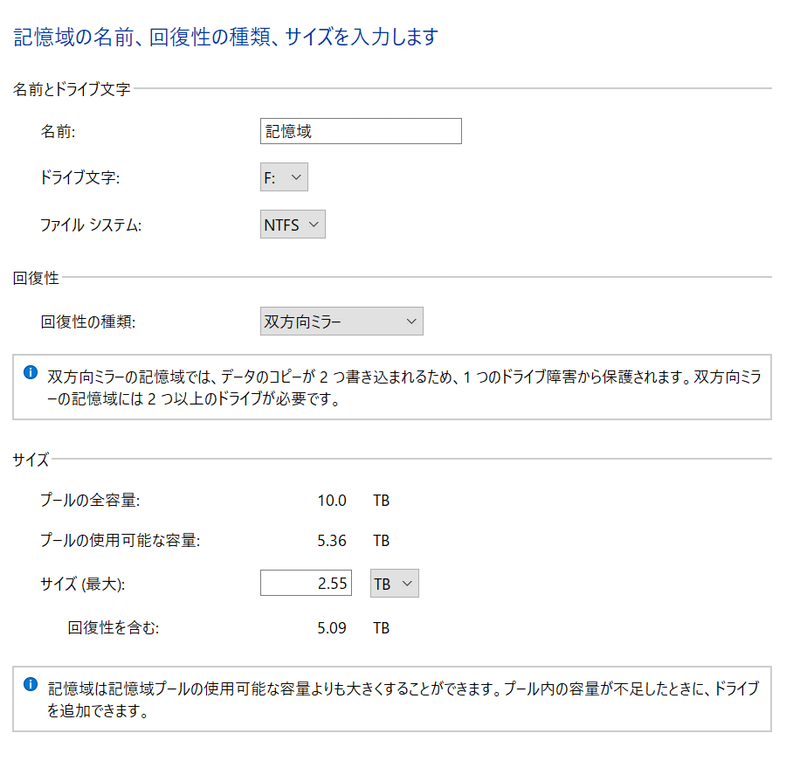Screen dimensions: 800x761
Task: Click the note text about adding drives
Action: (x=403, y=699)
